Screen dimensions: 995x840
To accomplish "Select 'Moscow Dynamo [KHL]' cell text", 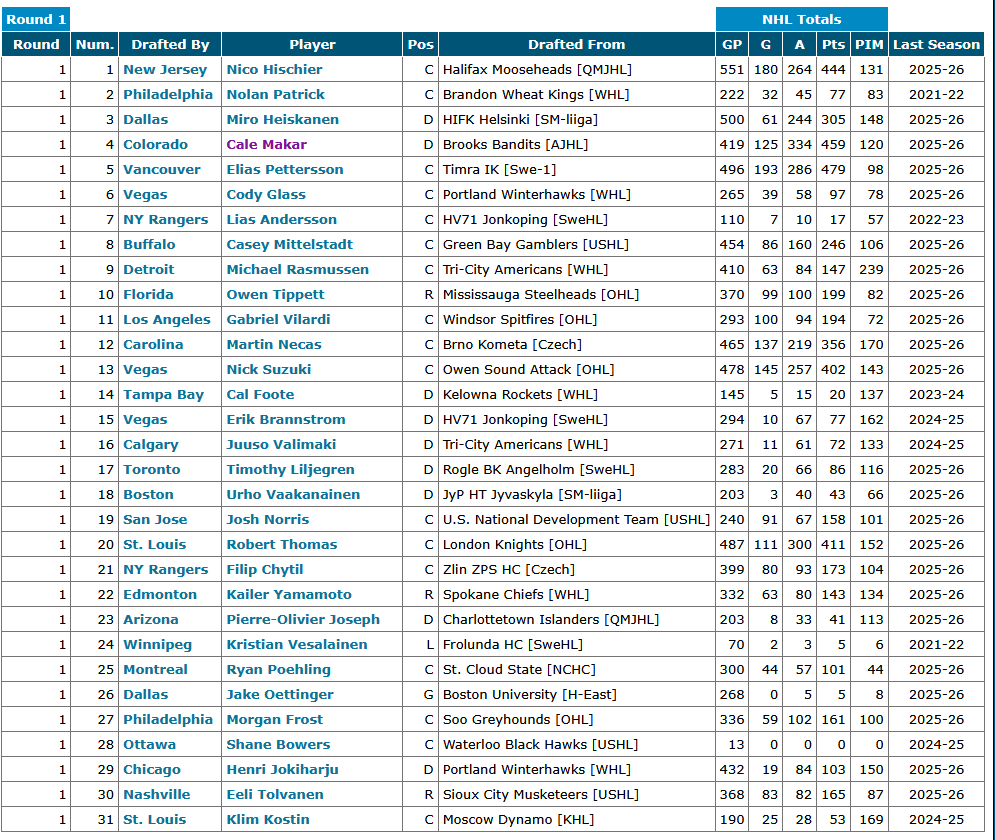I will click(x=518, y=819).
